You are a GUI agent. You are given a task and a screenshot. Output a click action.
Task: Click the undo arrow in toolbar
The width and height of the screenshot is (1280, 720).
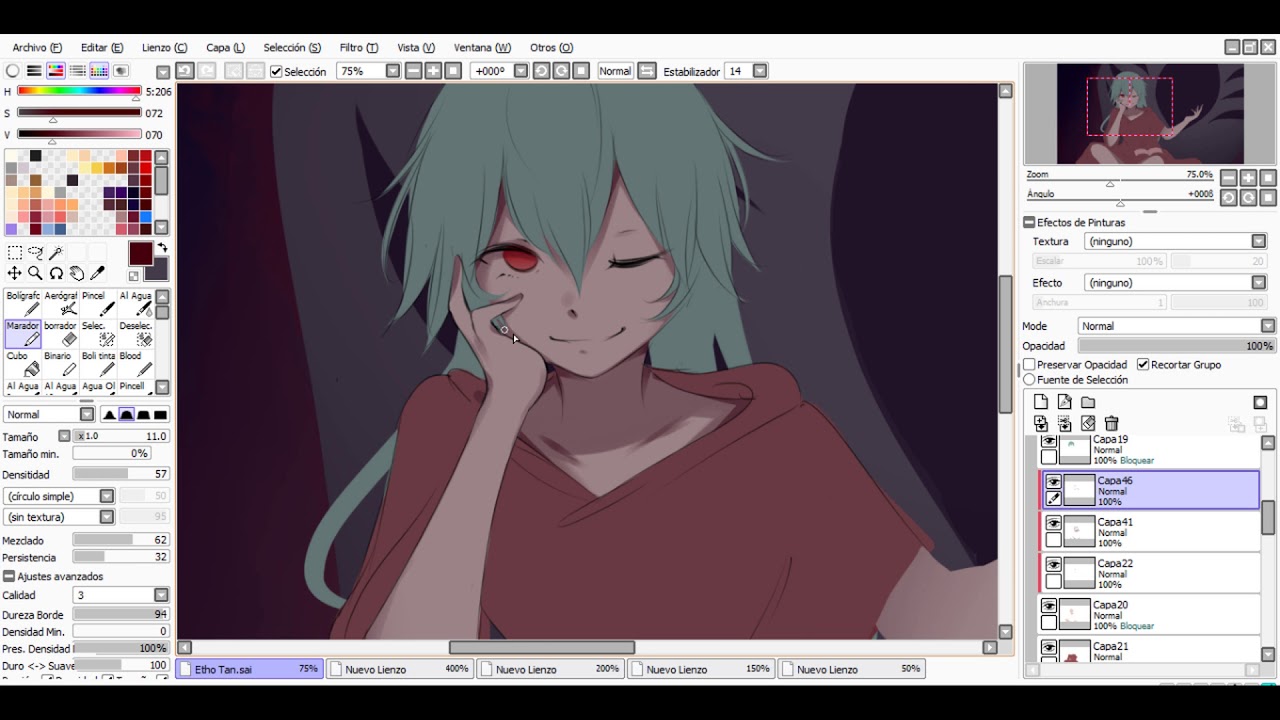coord(185,71)
